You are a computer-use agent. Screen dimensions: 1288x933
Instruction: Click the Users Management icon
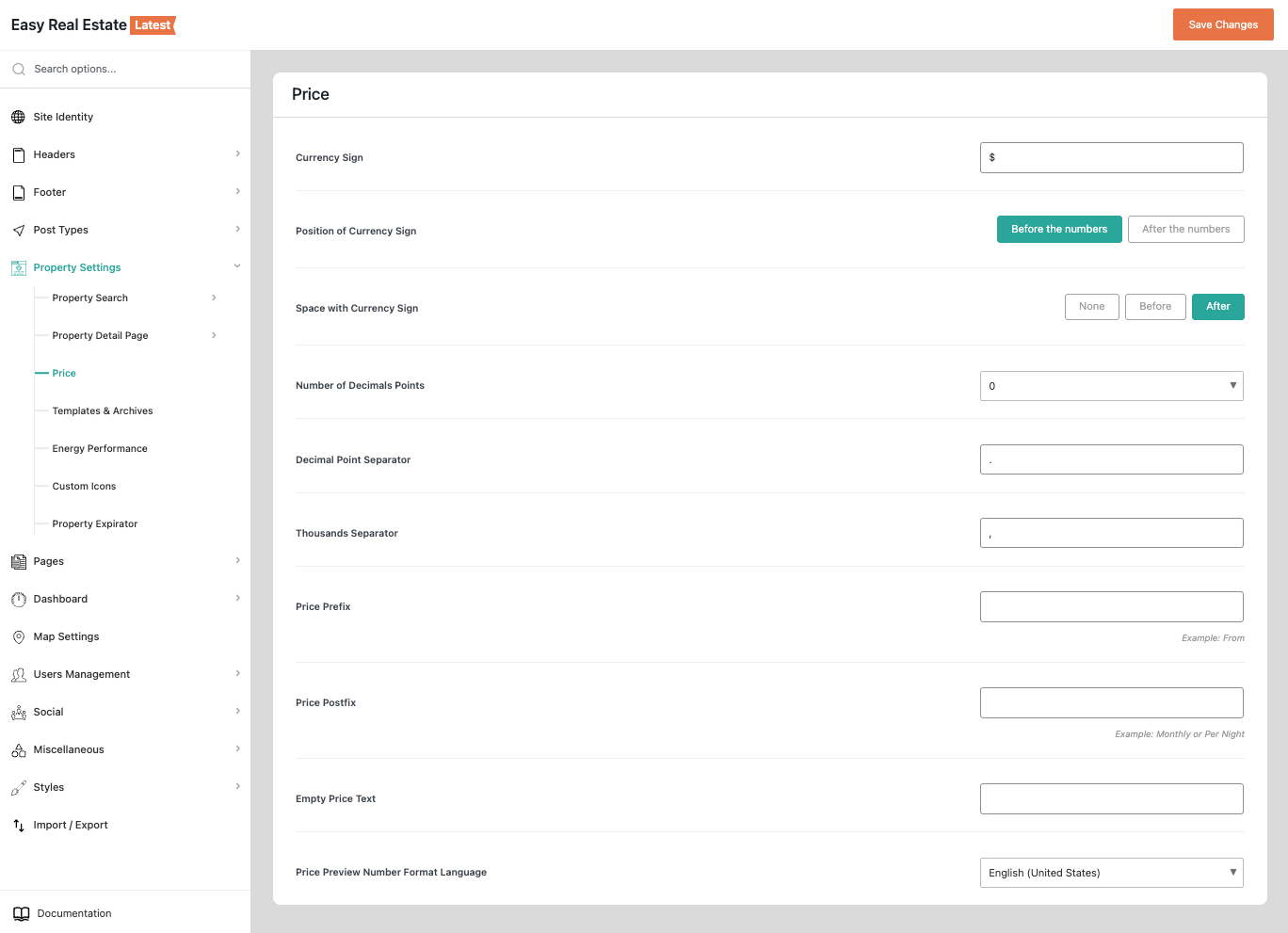click(18, 675)
